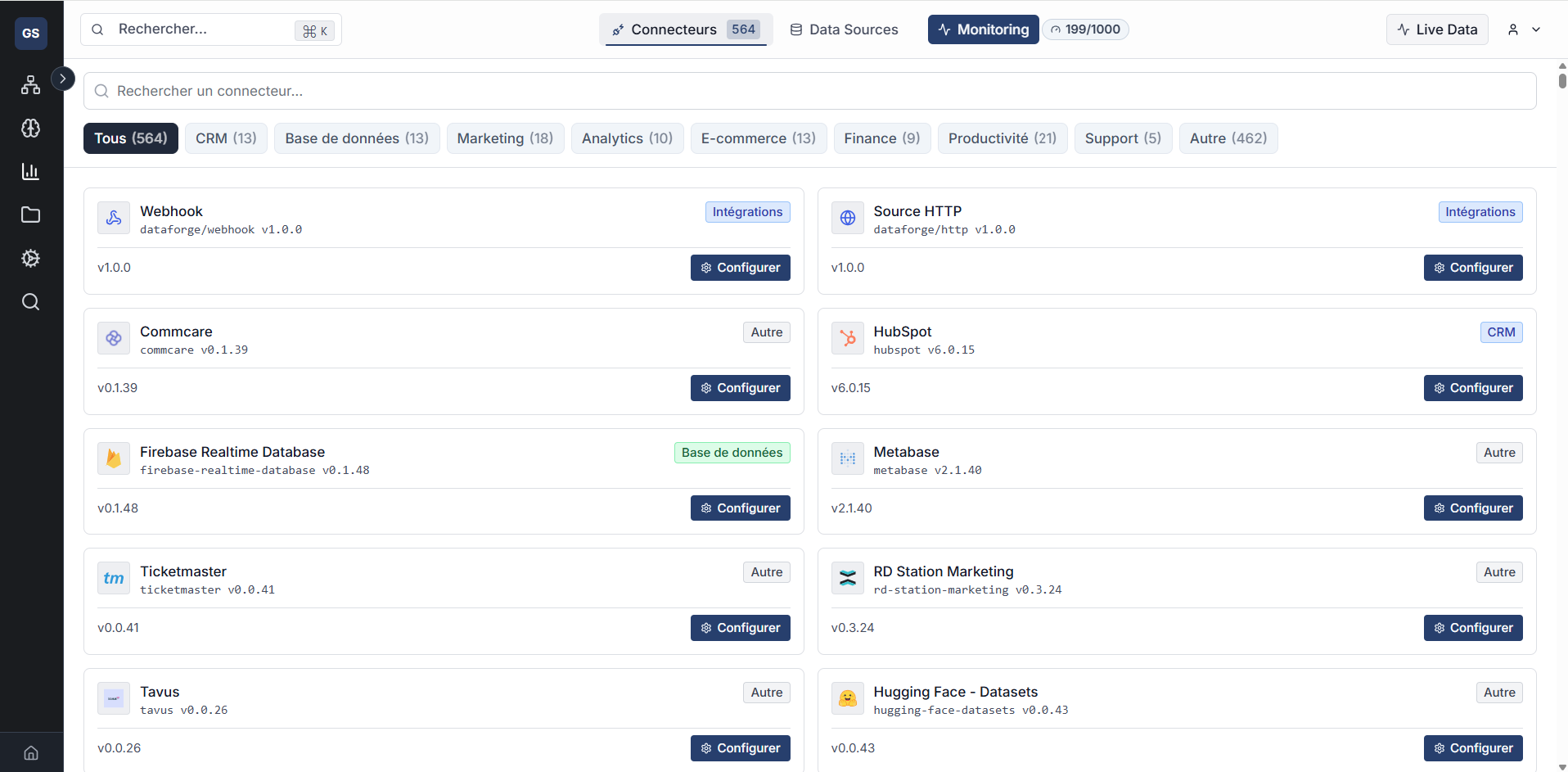Image resolution: width=1568 pixels, height=772 pixels.
Task: Configure the Webhook connector
Action: [741, 268]
